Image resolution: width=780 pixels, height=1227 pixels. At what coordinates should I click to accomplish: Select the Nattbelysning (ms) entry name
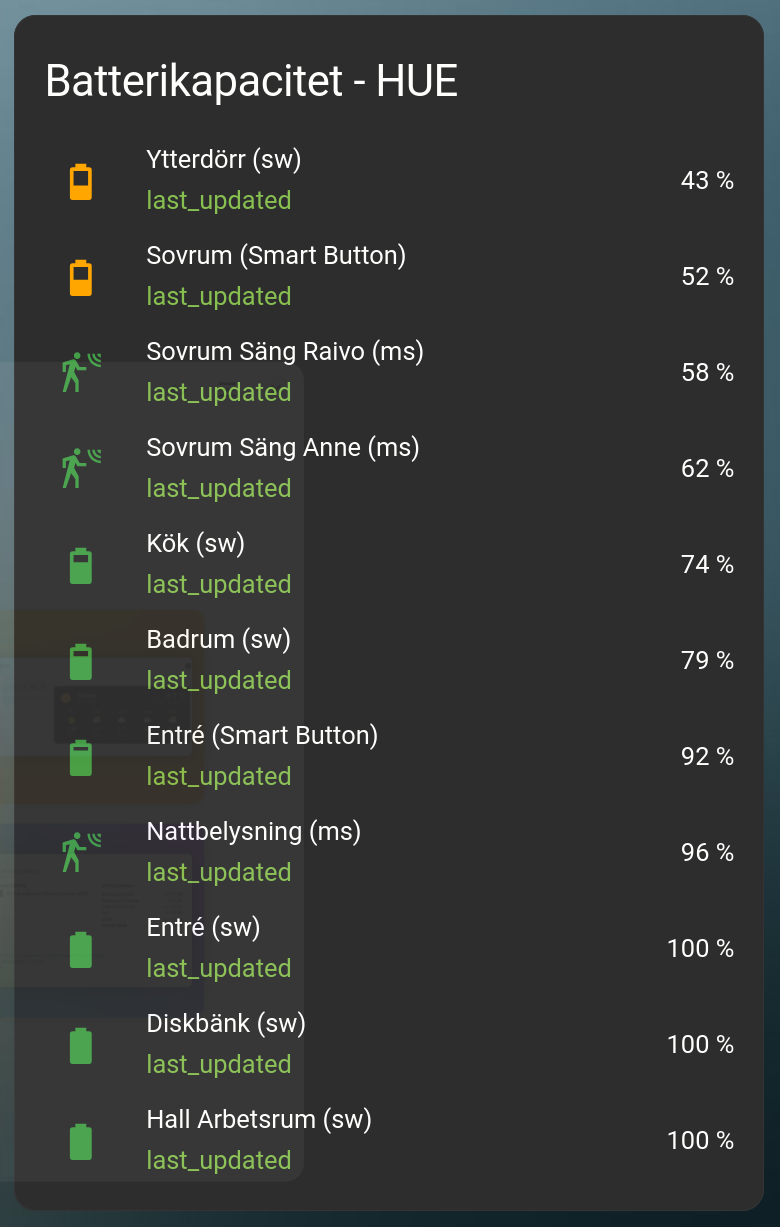[x=253, y=832]
